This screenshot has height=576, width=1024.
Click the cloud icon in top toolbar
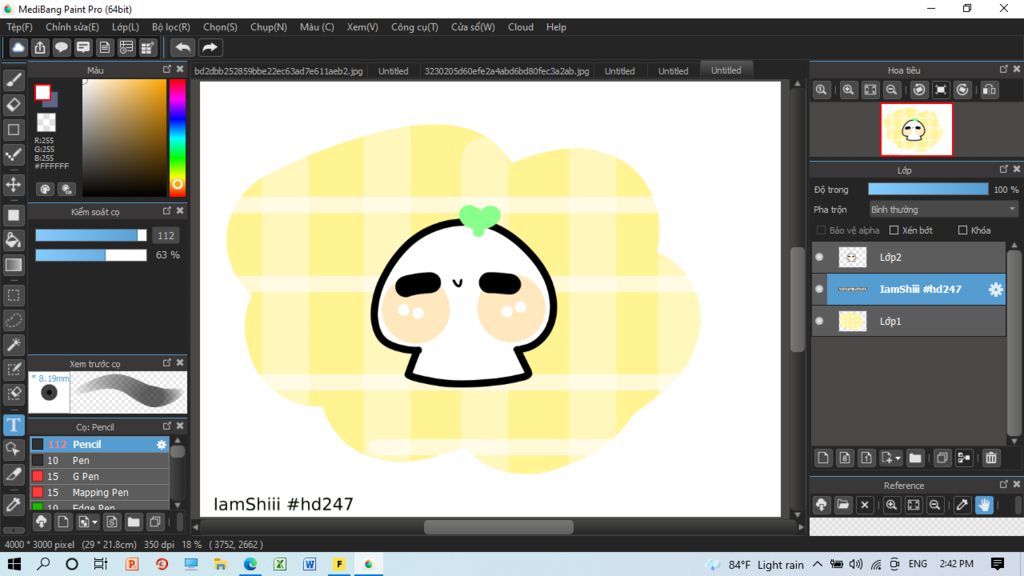pos(18,48)
